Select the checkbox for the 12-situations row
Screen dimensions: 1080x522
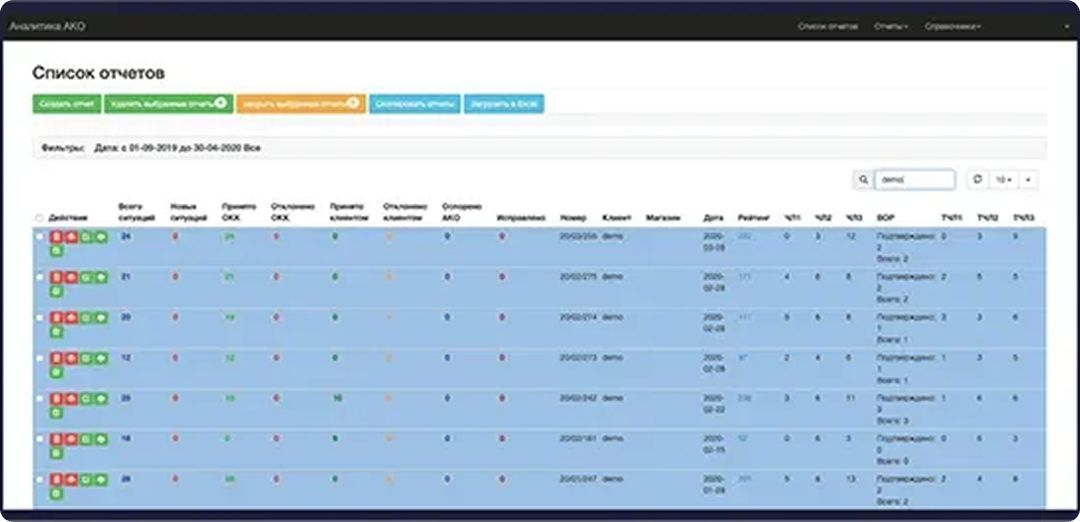39,357
